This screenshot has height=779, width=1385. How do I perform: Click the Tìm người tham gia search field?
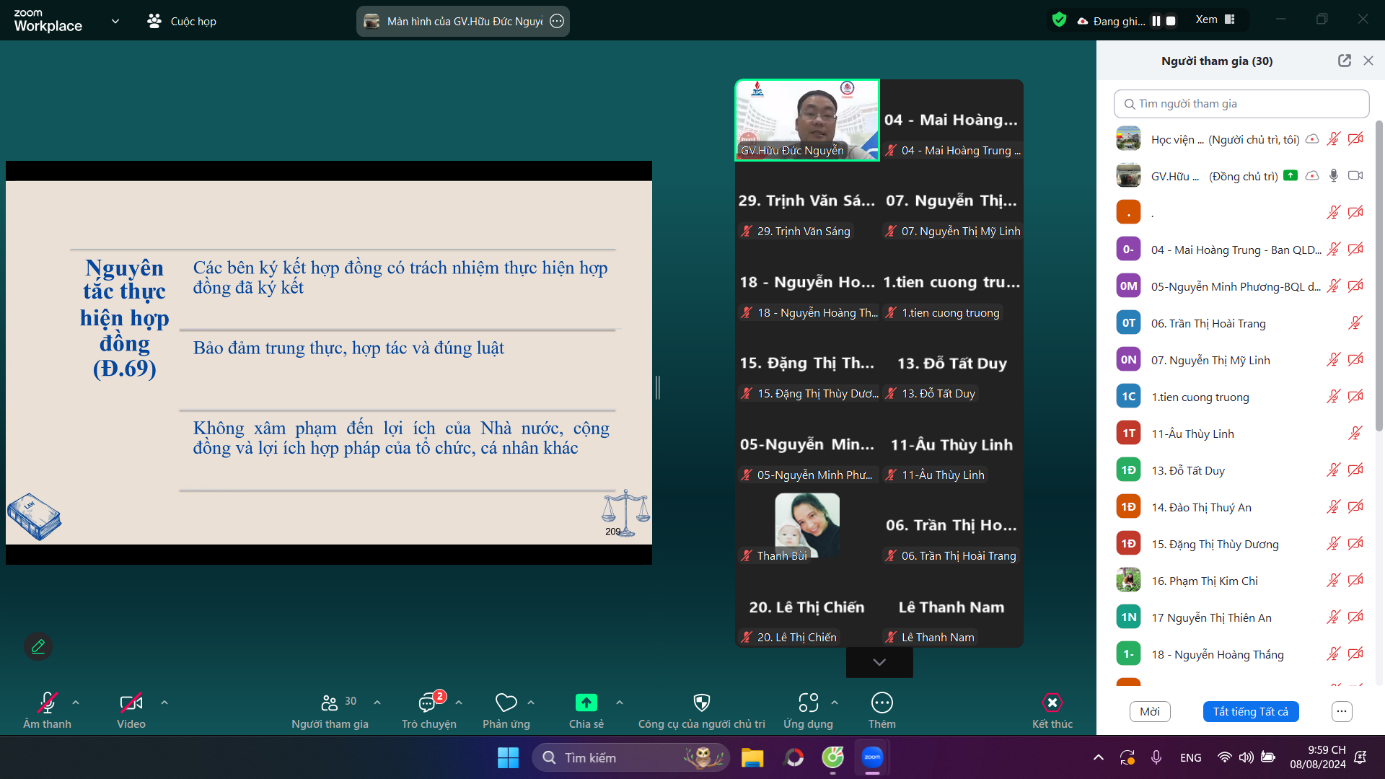tap(1241, 104)
